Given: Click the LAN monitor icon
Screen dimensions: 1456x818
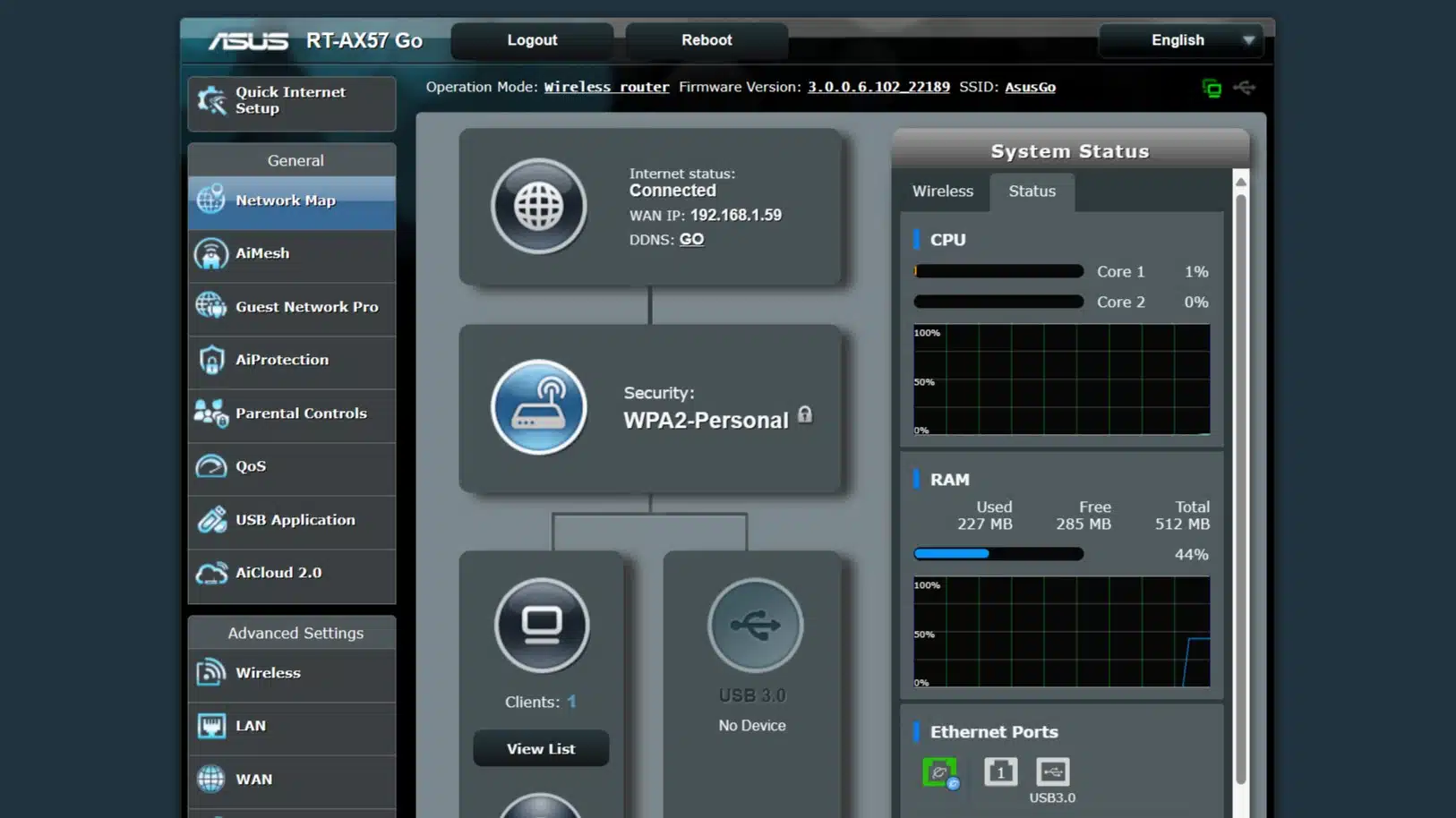Looking at the screenshot, I should (211, 726).
